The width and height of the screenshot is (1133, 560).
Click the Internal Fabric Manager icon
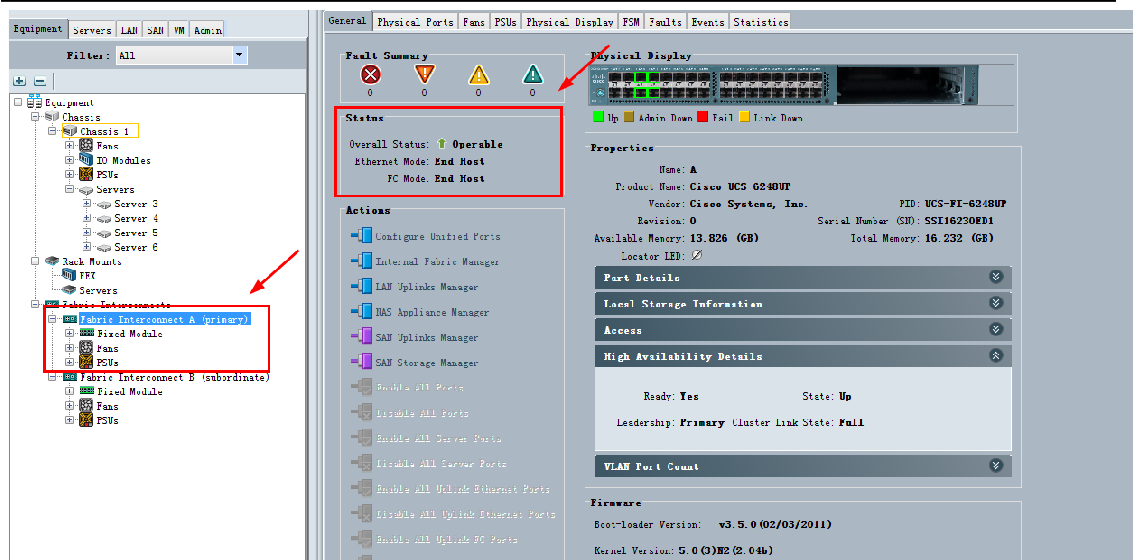(361, 262)
